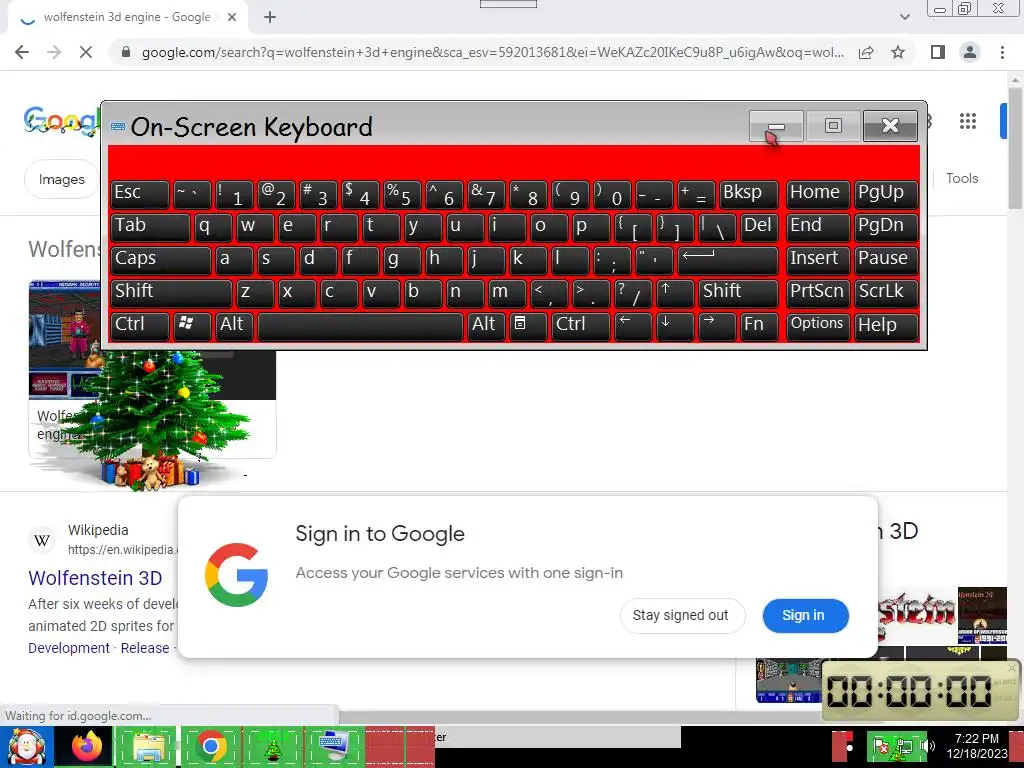Toggle the right Shift key on keyboard
Viewport: 1024px width, 768px height.
tap(738, 292)
